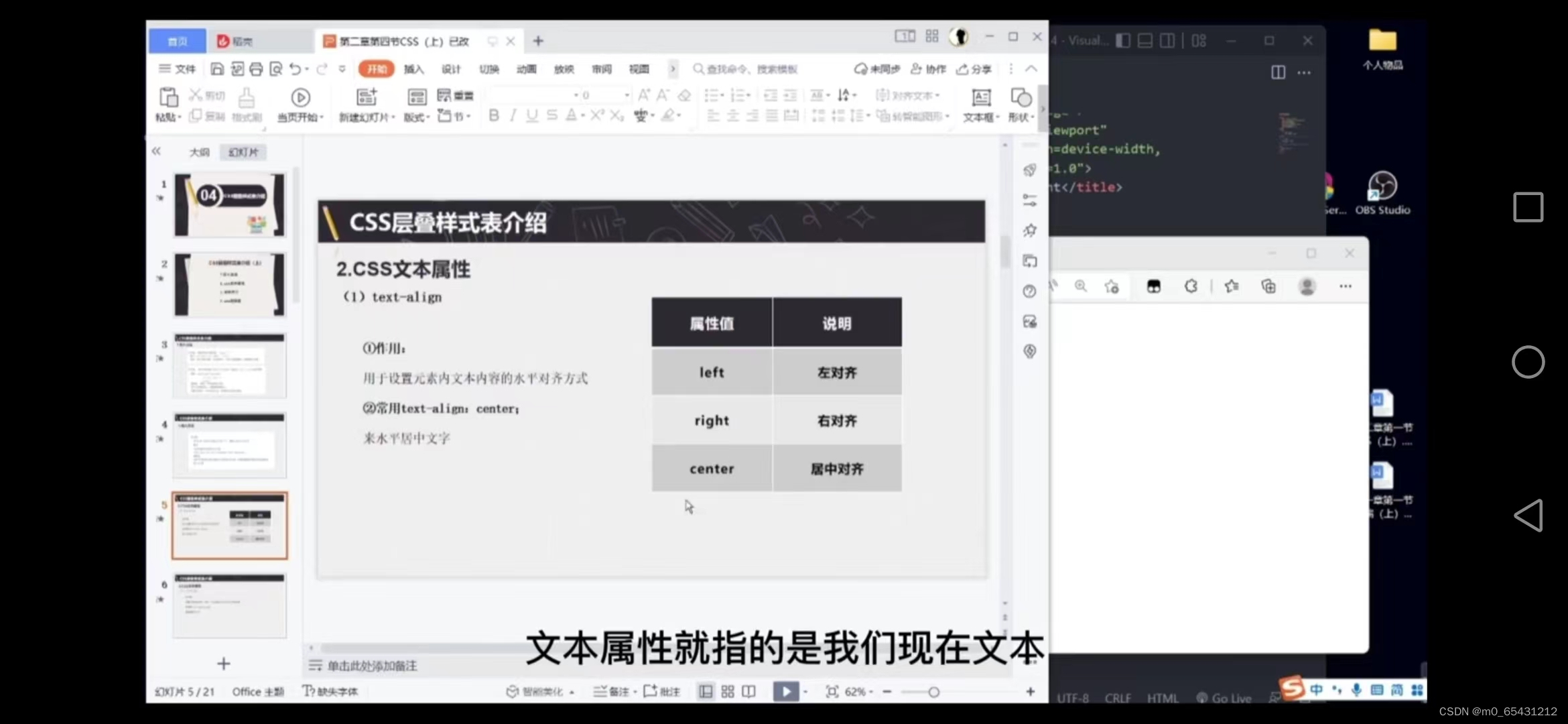Open the Transitions (切换) ribbon tab

click(x=489, y=69)
